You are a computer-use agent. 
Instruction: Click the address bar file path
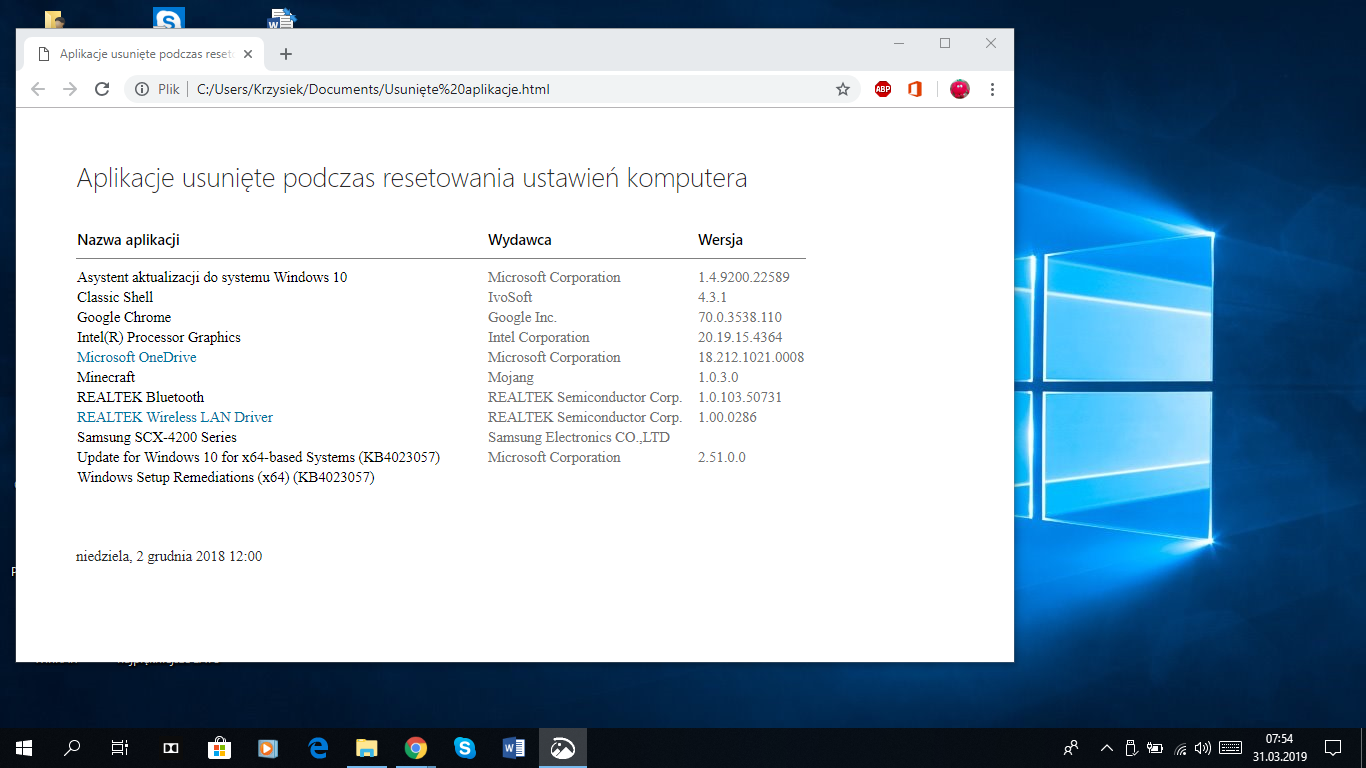(x=373, y=89)
